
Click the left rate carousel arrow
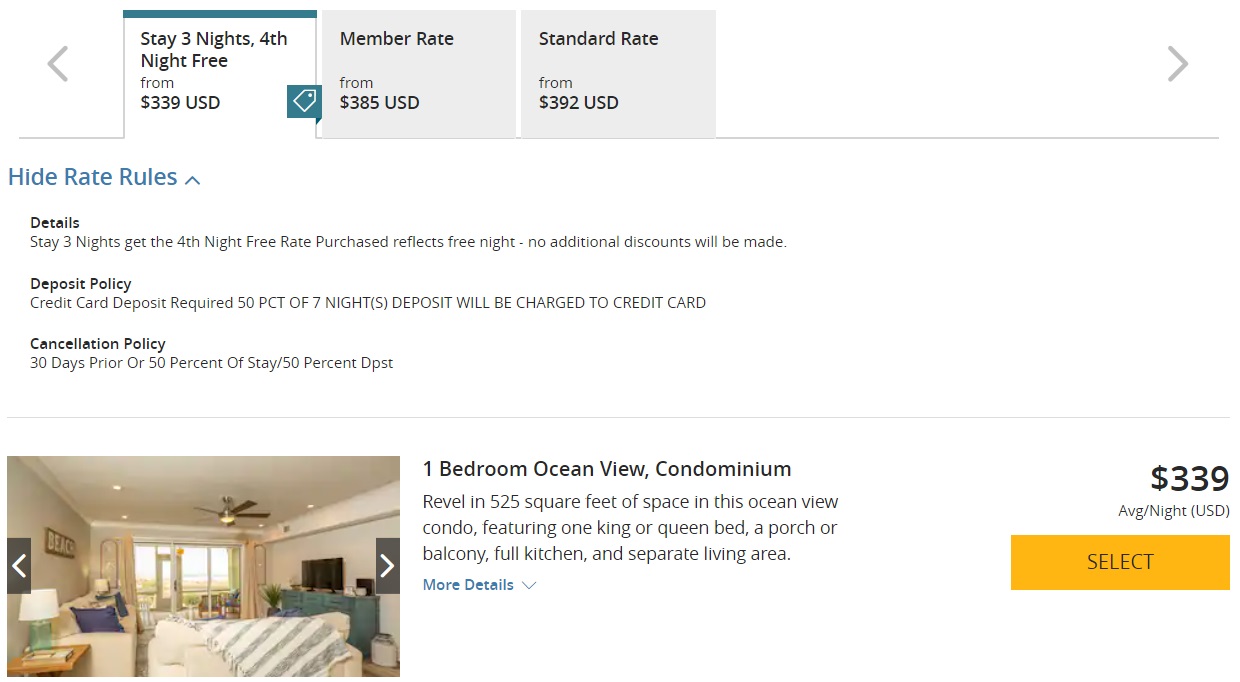(56, 63)
